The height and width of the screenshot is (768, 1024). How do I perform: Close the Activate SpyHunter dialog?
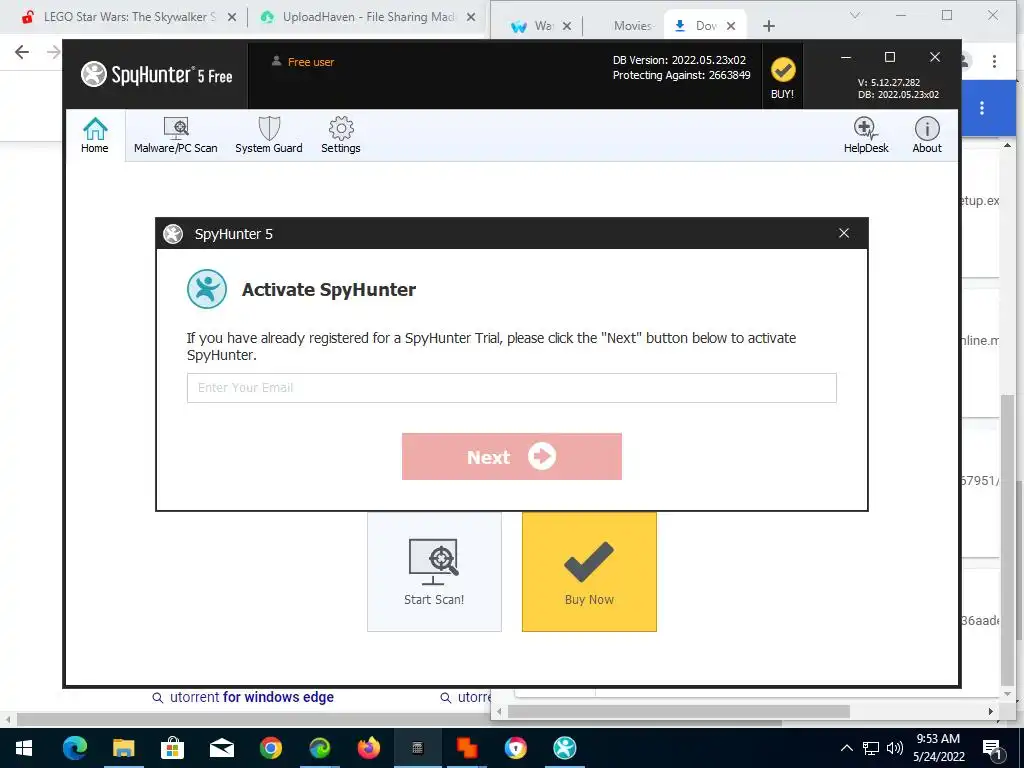pyautogui.click(x=844, y=233)
